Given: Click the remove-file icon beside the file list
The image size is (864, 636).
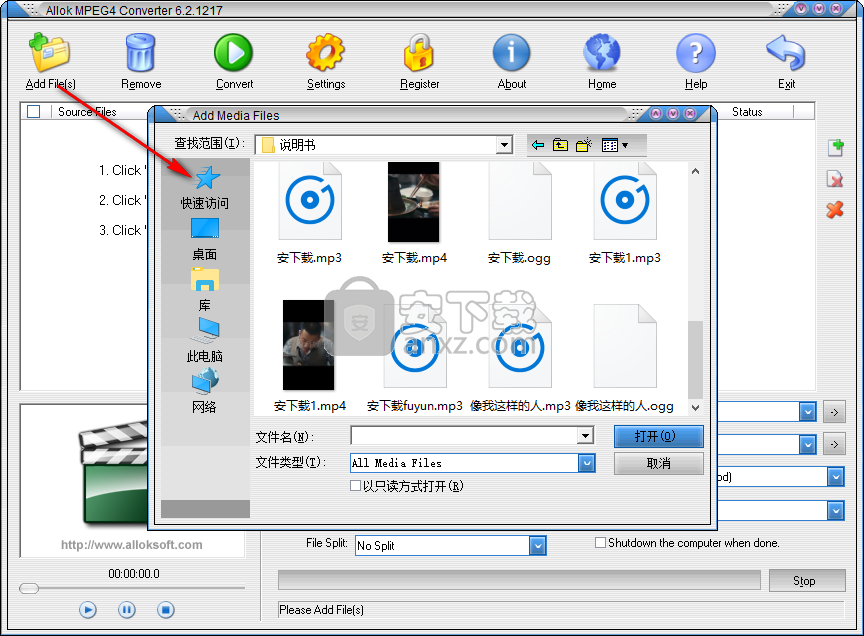Looking at the screenshot, I should 835,179.
